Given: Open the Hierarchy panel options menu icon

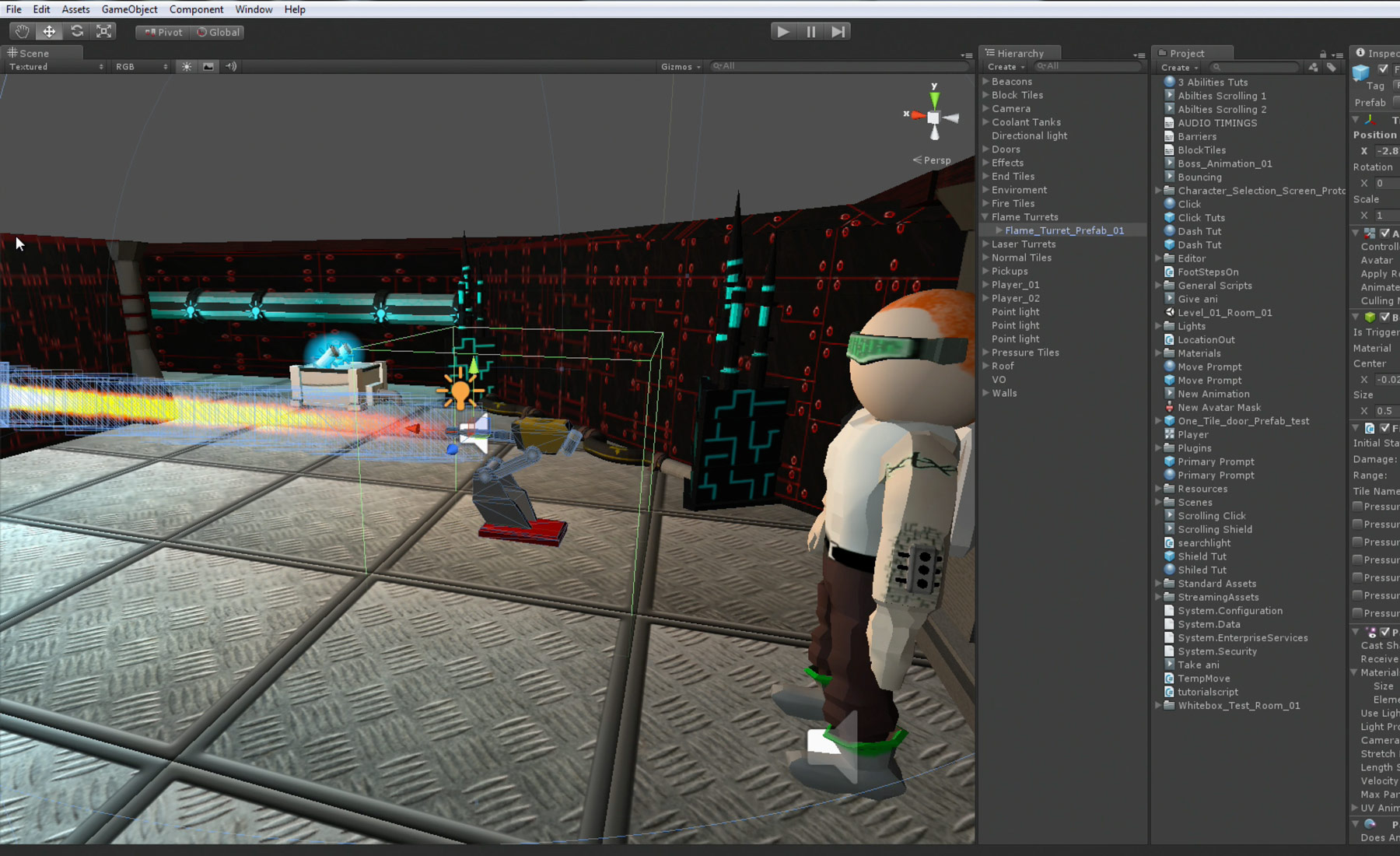Looking at the screenshot, I should 1139,55.
